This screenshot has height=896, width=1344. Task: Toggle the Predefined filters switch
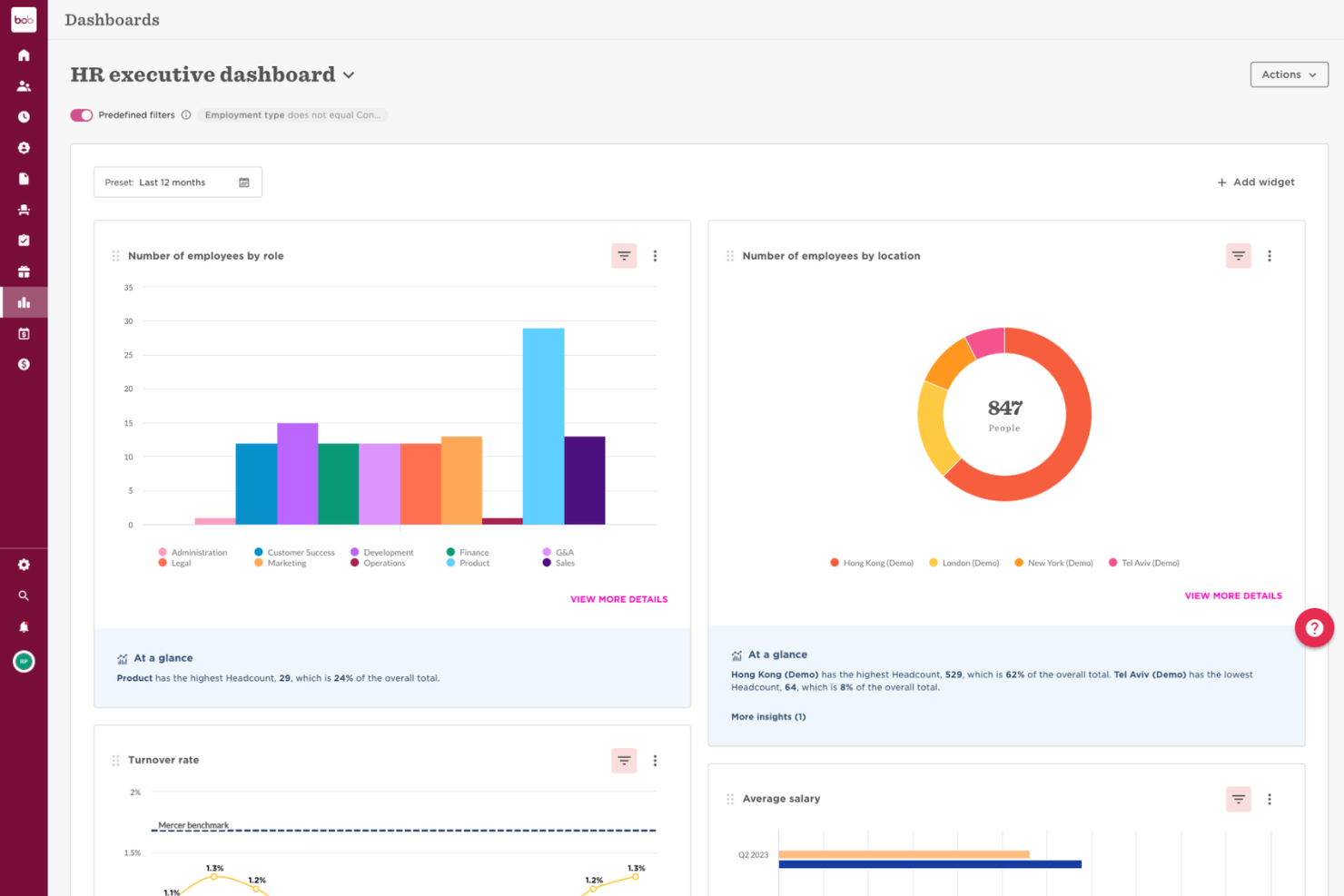click(82, 115)
